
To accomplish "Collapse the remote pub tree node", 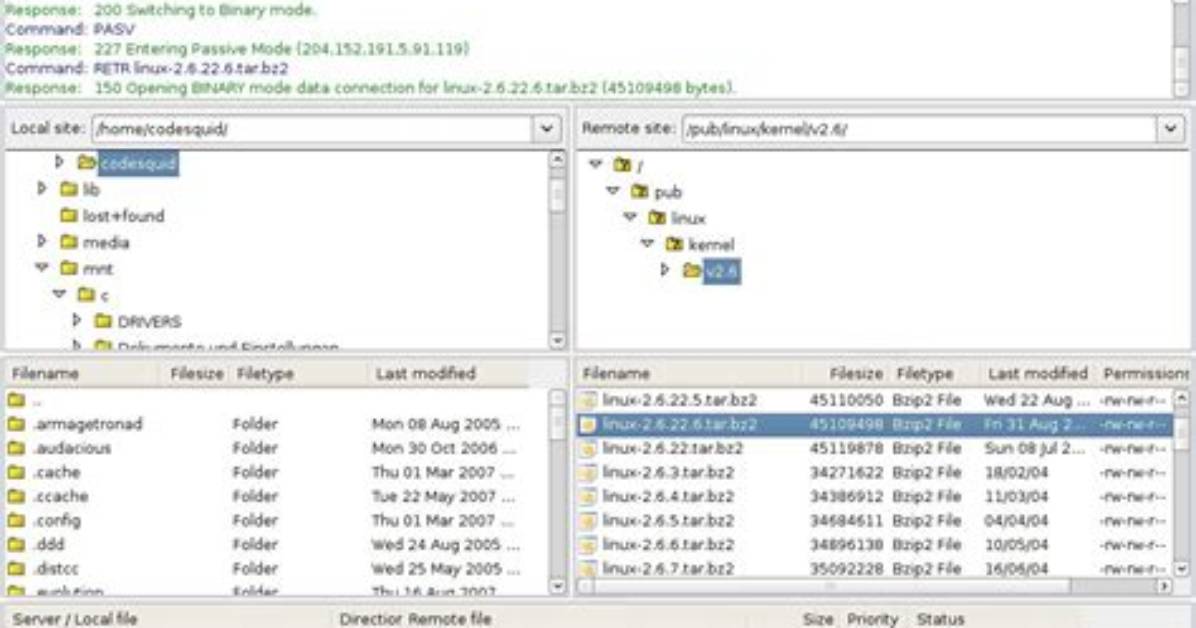I will tap(613, 191).
